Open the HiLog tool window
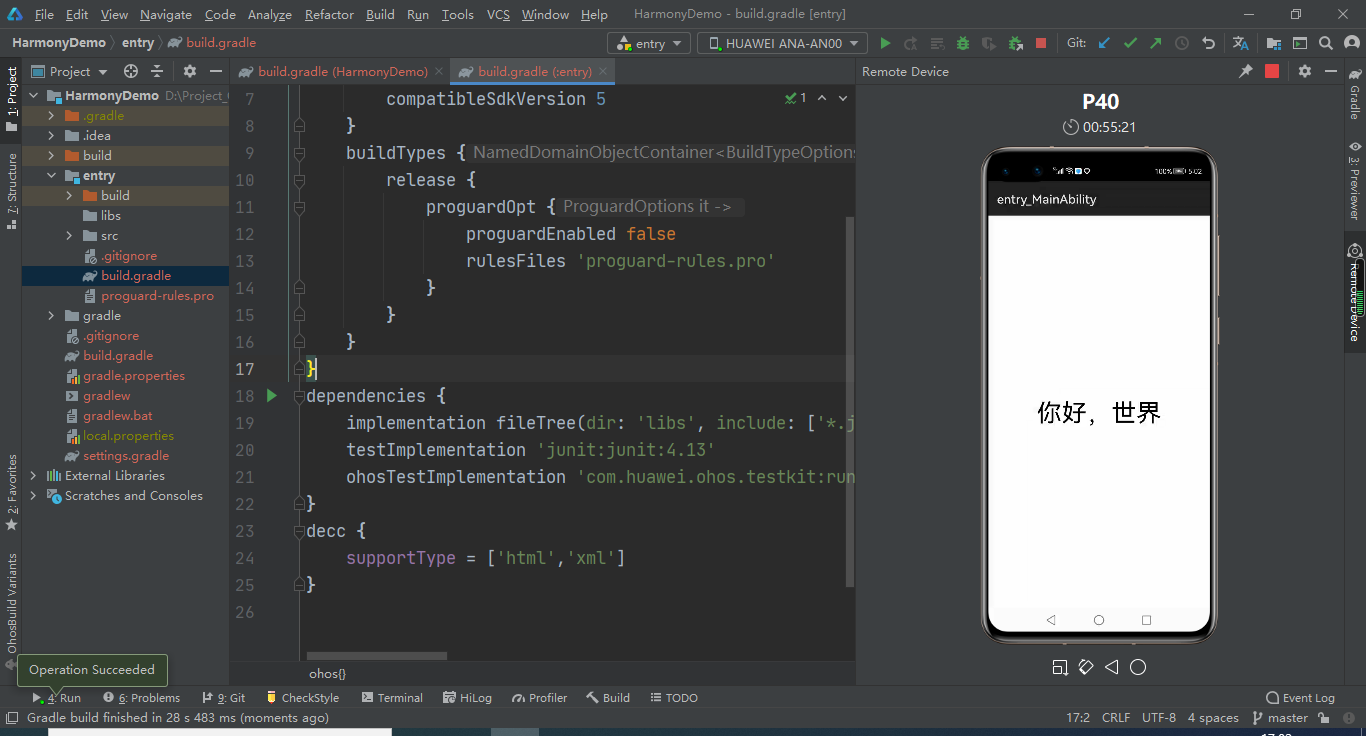Screen dimensions: 1366x736 click(x=468, y=698)
